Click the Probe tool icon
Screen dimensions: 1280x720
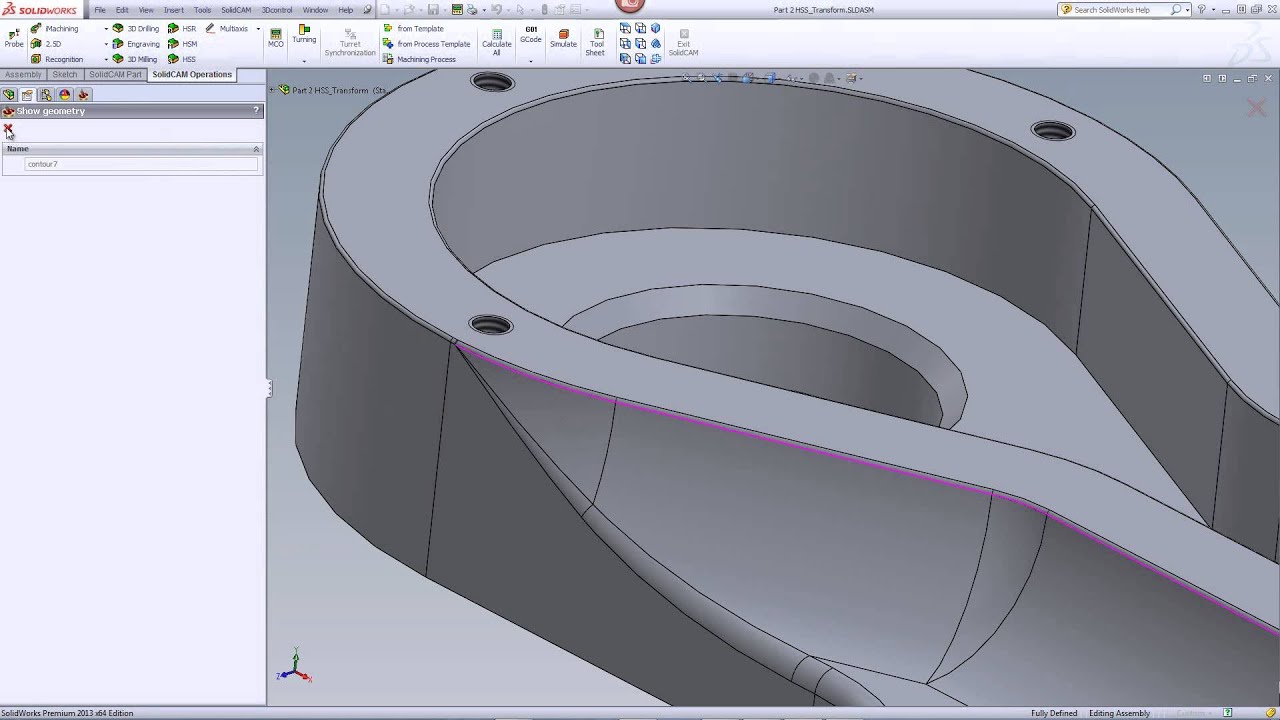click(14, 38)
